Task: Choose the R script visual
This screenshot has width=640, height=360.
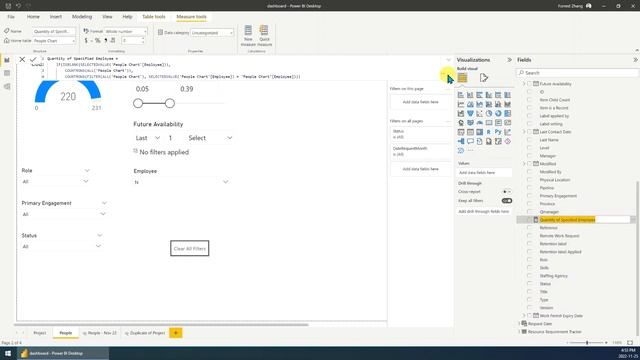Action: pyautogui.click(x=489, y=132)
